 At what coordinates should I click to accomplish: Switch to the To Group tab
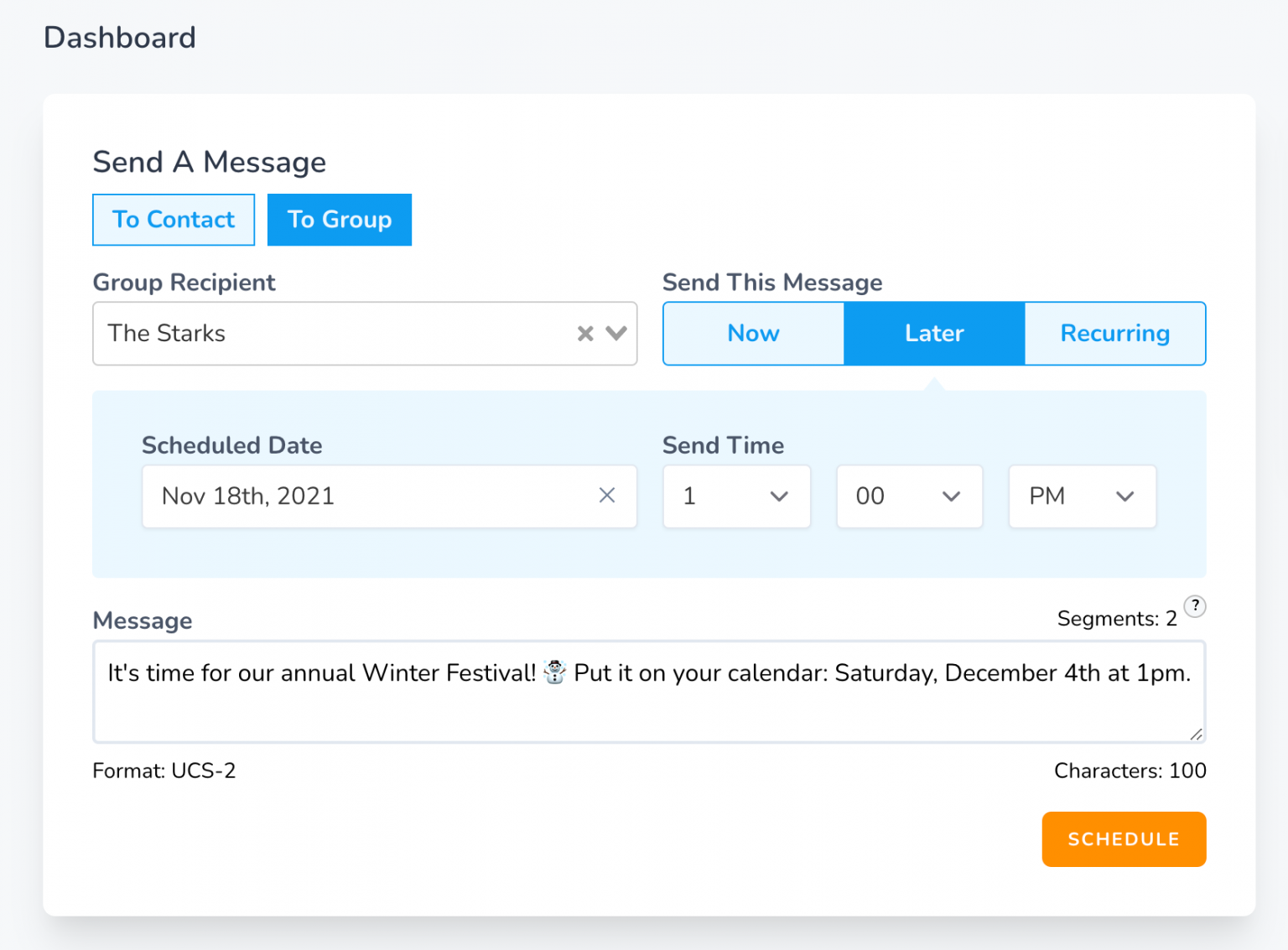[x=340, y=220]
